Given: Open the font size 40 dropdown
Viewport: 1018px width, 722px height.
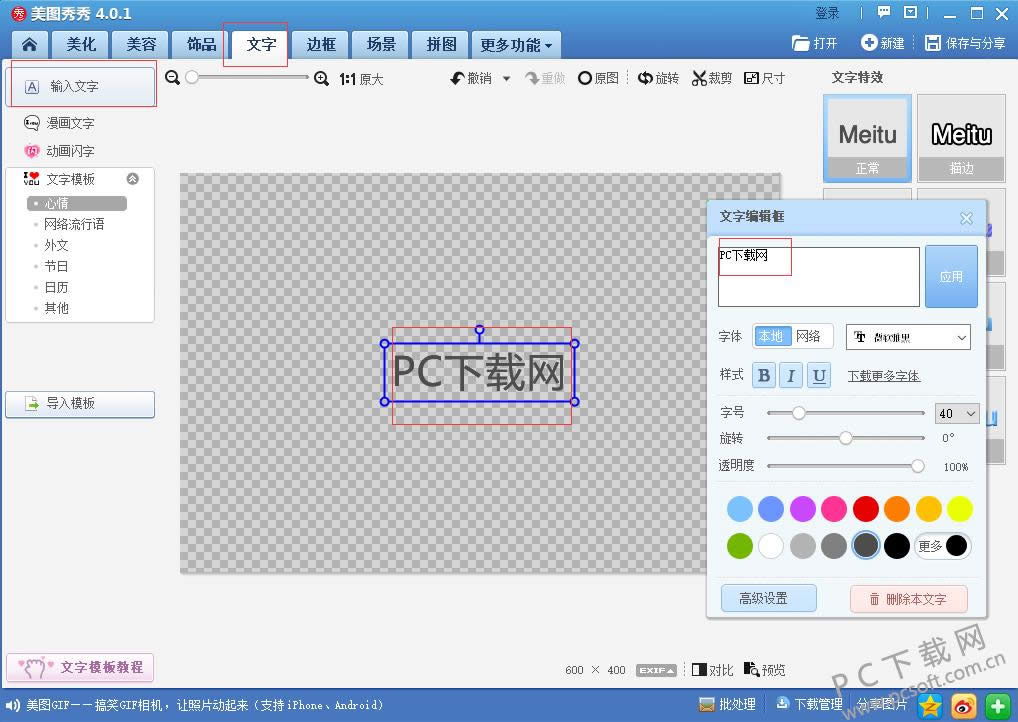Looking at the screenshot, I should pos(957,413).
